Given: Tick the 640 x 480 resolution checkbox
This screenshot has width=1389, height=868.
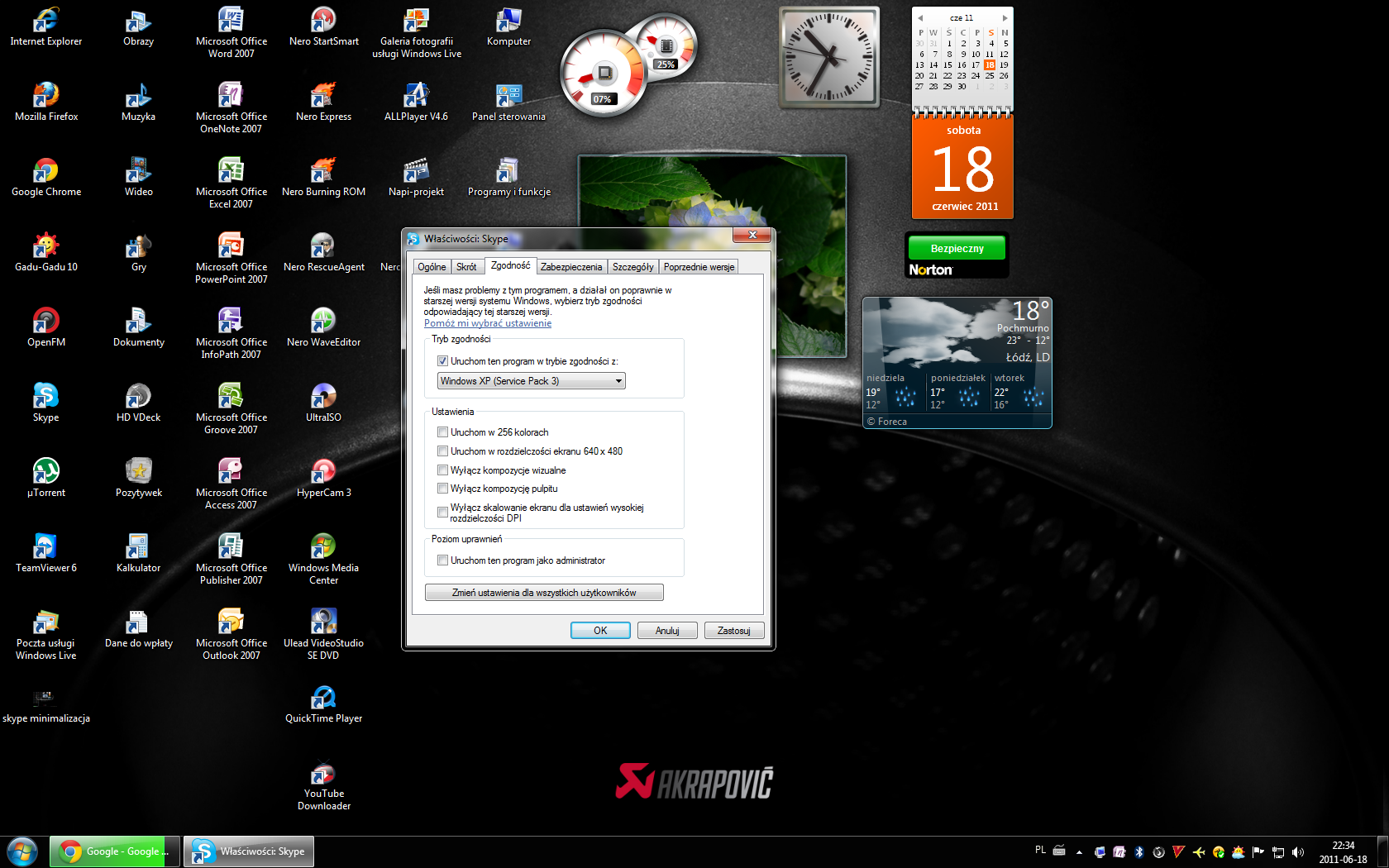Looking at the screenshot, I should tap(443, 451).
